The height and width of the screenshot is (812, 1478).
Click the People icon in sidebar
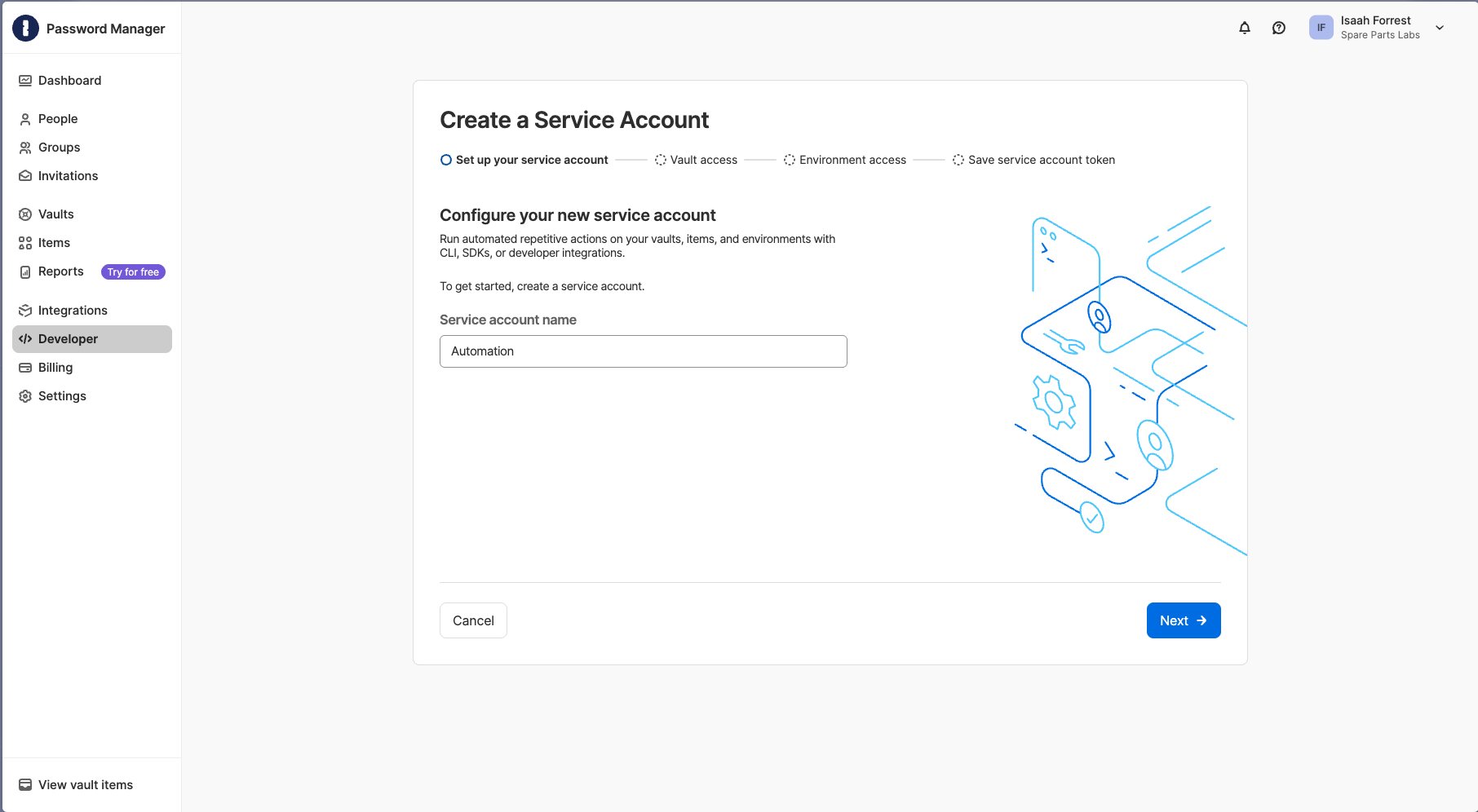[25, 119]
